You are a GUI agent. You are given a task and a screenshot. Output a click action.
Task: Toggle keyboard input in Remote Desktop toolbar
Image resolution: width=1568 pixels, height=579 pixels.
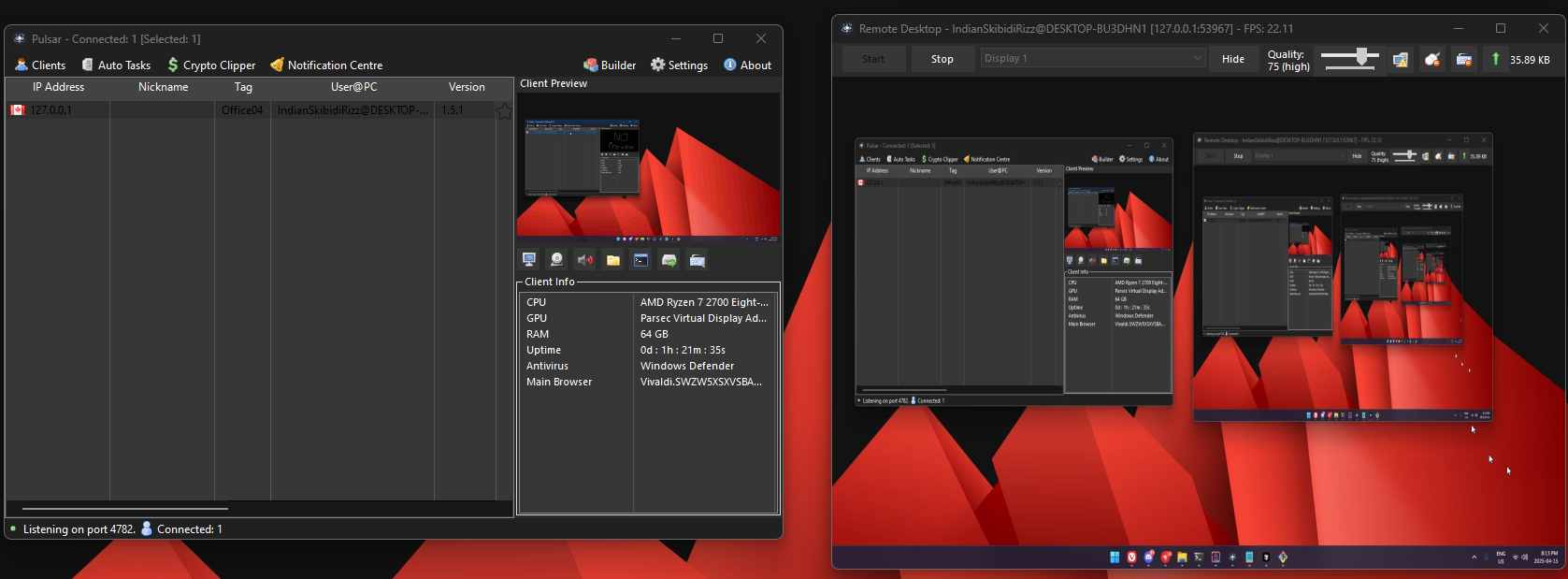[x=1464, y=59]
